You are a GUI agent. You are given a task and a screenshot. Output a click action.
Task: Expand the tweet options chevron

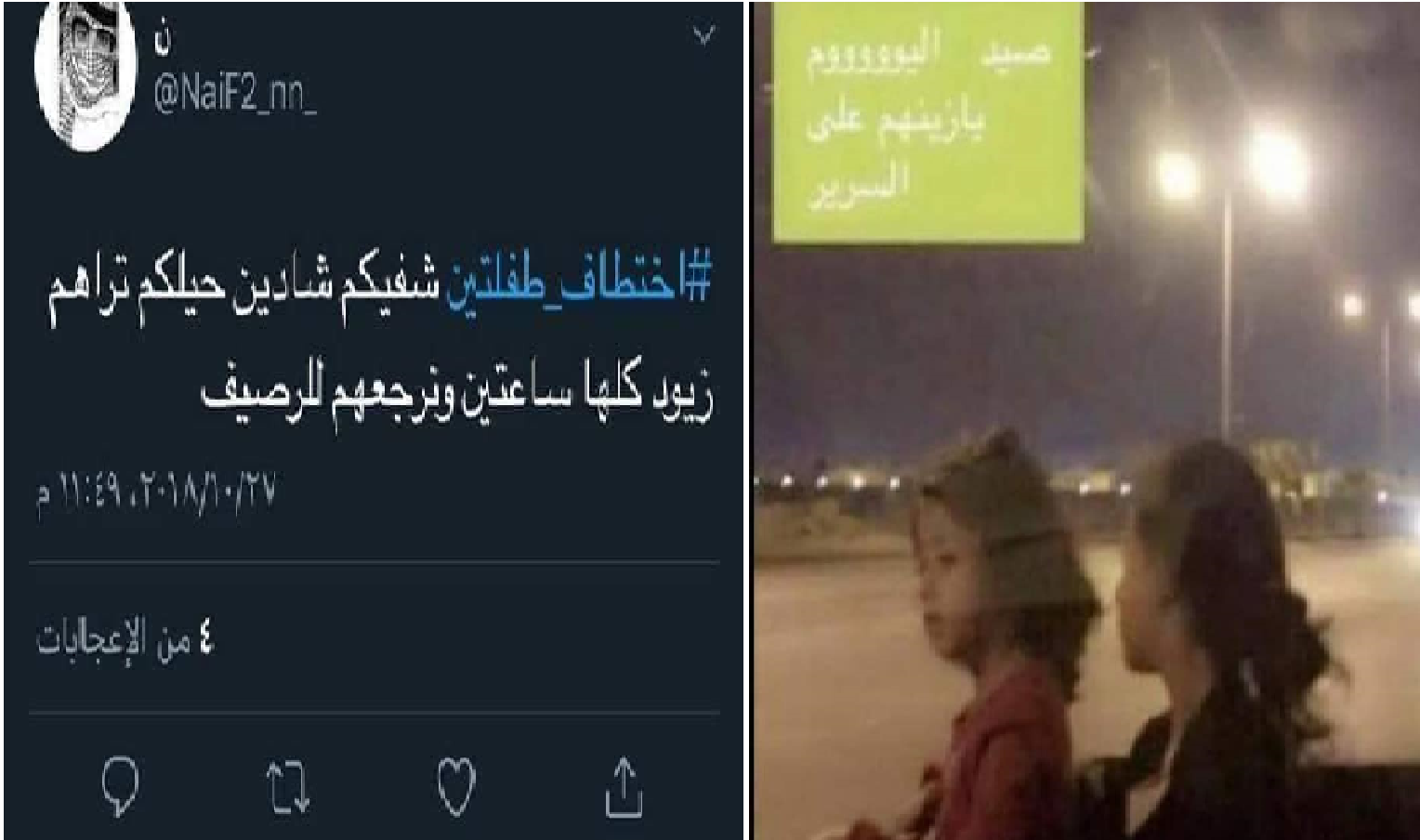pyautogui.click(x=704, y=35)
